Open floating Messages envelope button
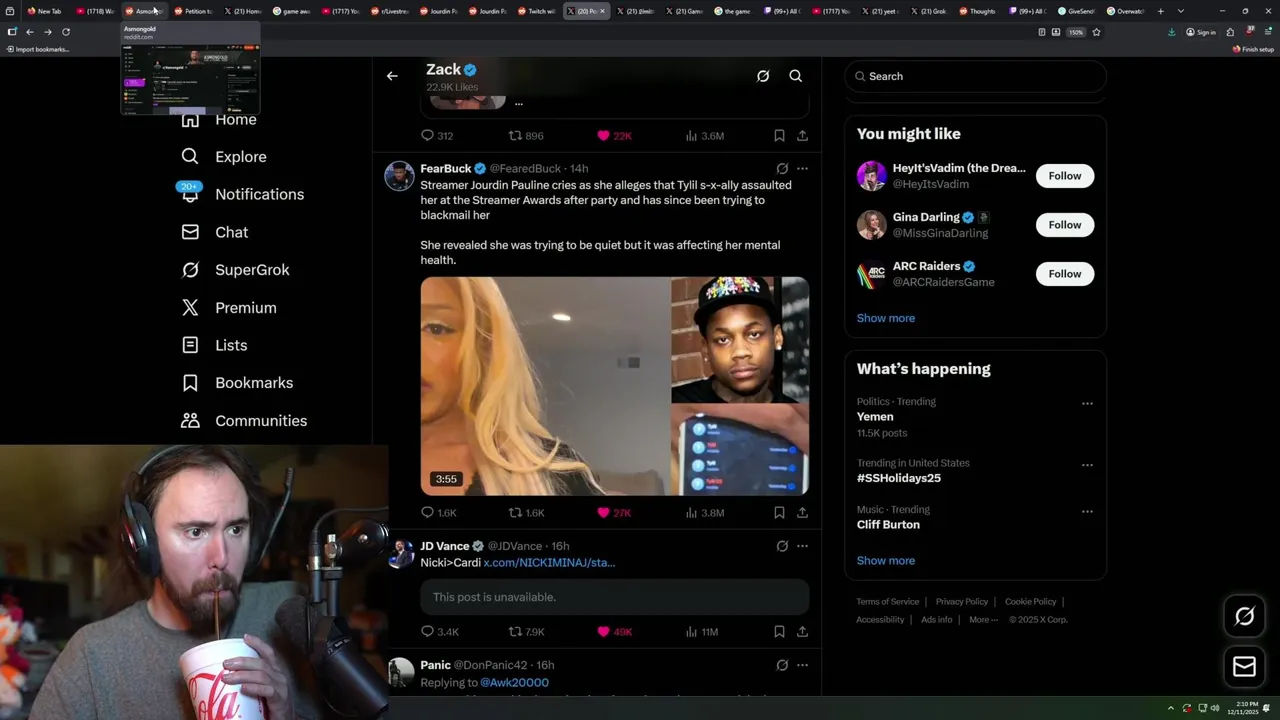 point(1244,666)
